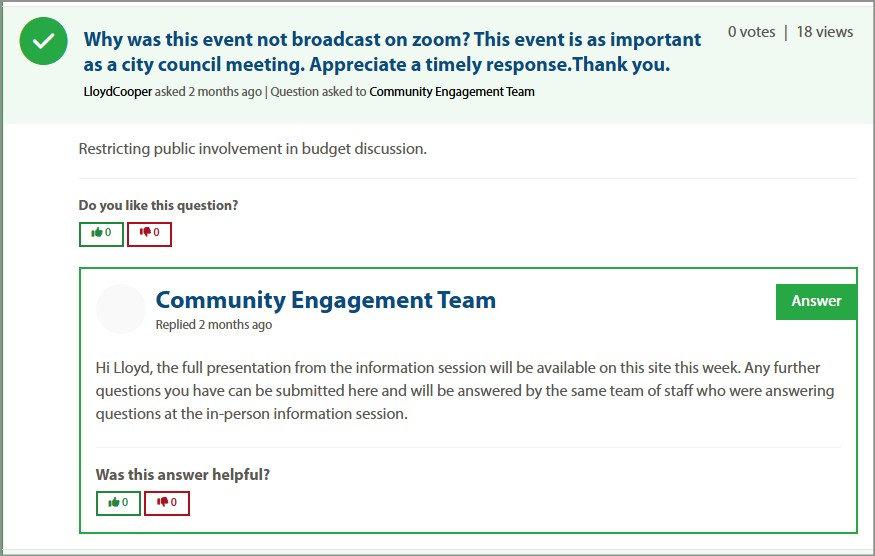Viewport: 875px width, 556px height.
Task: Click the 'Replied 2 months ago' timestamp
Action: coord(213,325)
